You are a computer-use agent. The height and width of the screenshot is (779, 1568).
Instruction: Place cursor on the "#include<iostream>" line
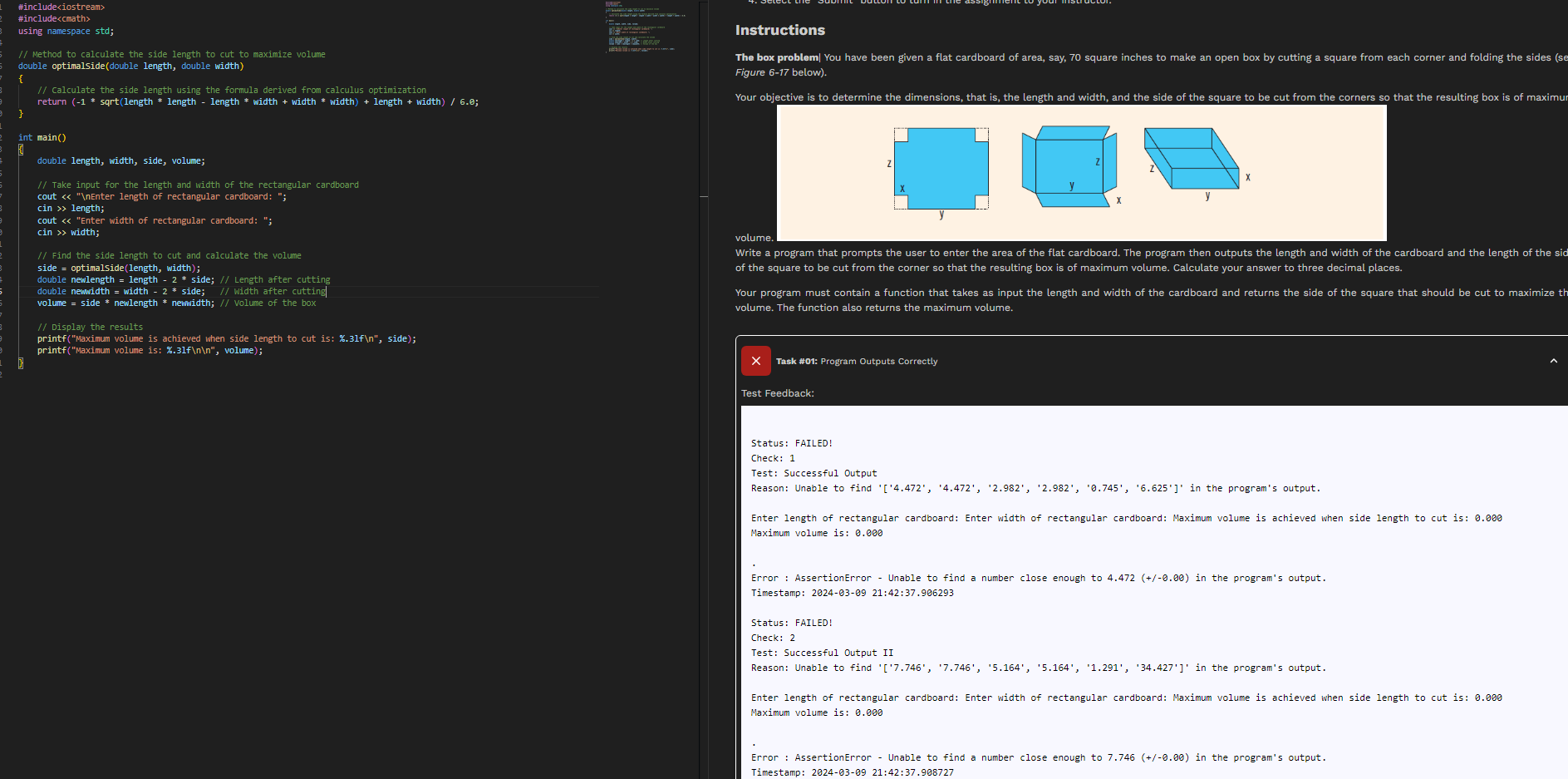(61, 7)
